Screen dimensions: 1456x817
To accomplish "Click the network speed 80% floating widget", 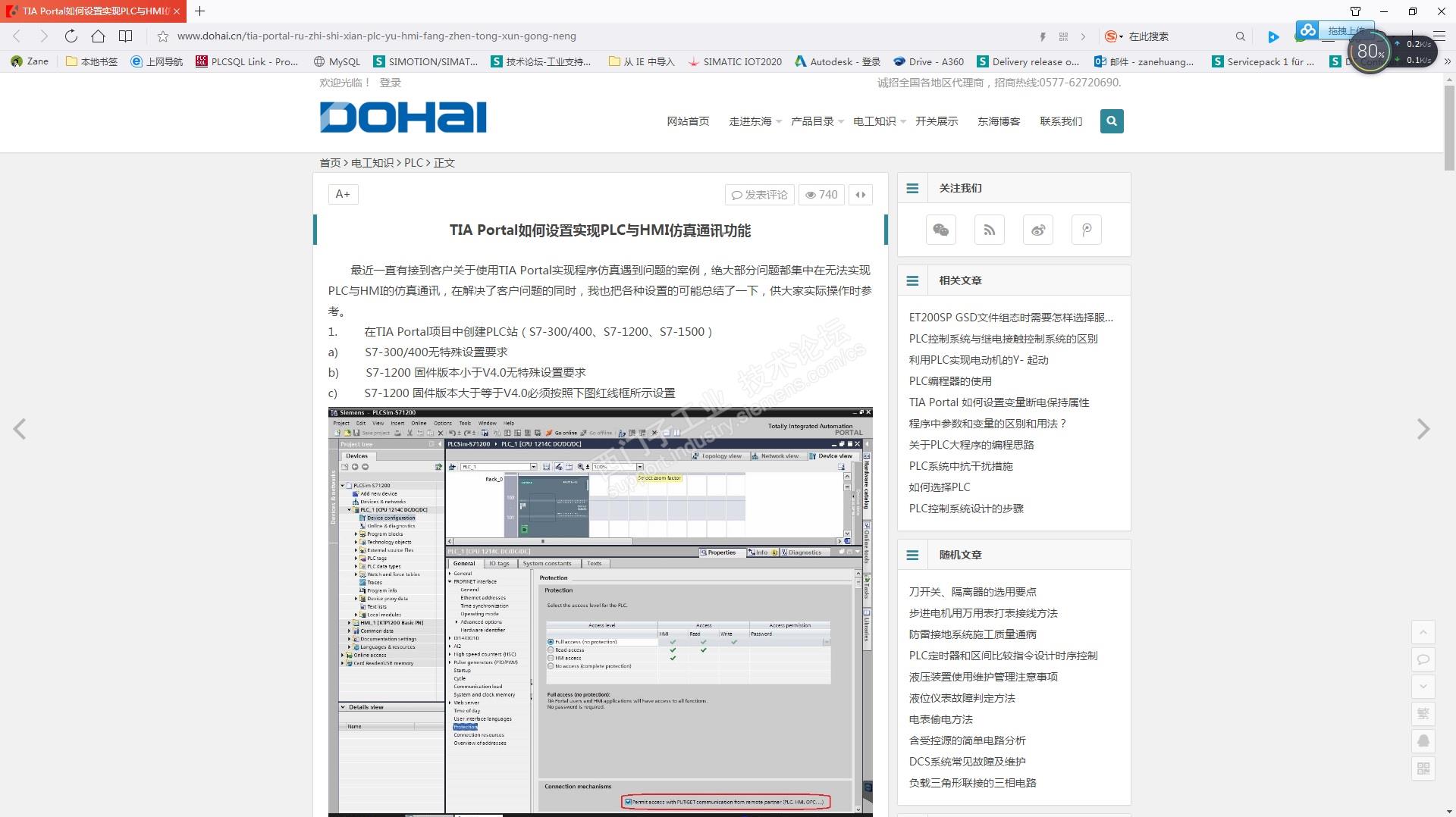I will click(x=1391, y=51).
